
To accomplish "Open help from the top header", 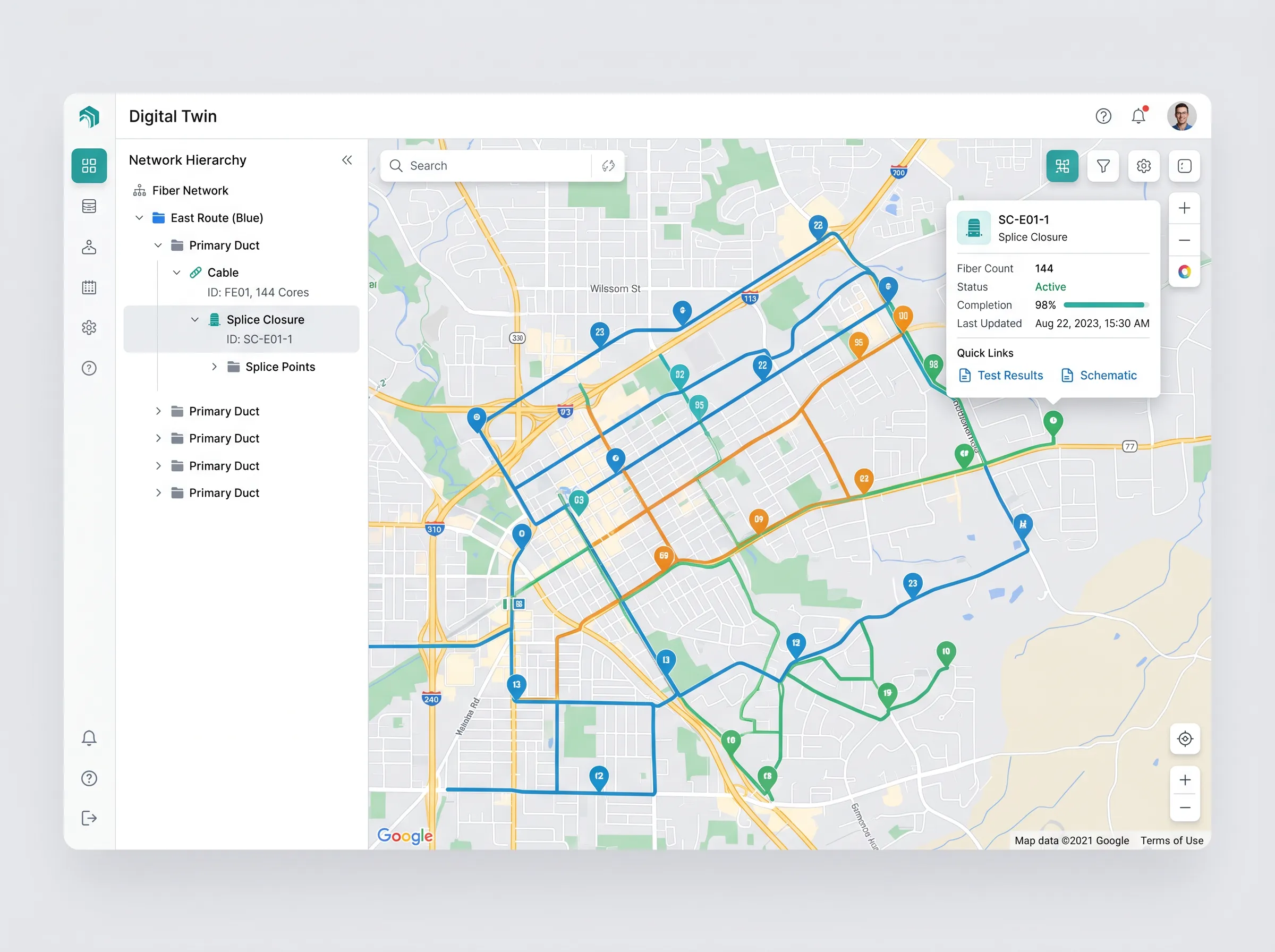I will tap(1103, 116).
